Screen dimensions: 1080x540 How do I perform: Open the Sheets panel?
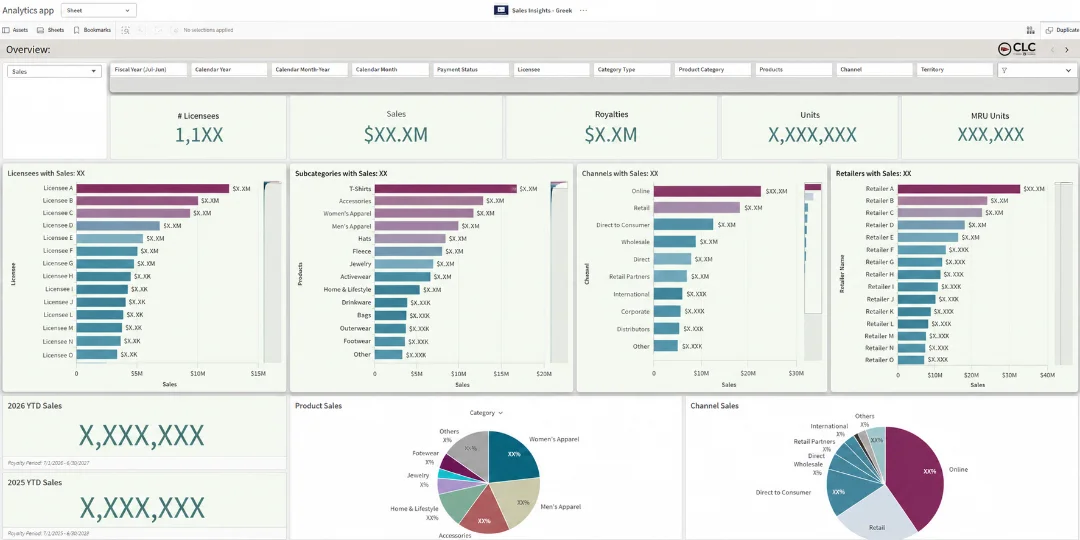pyautogui.click(x=50, y=30)
